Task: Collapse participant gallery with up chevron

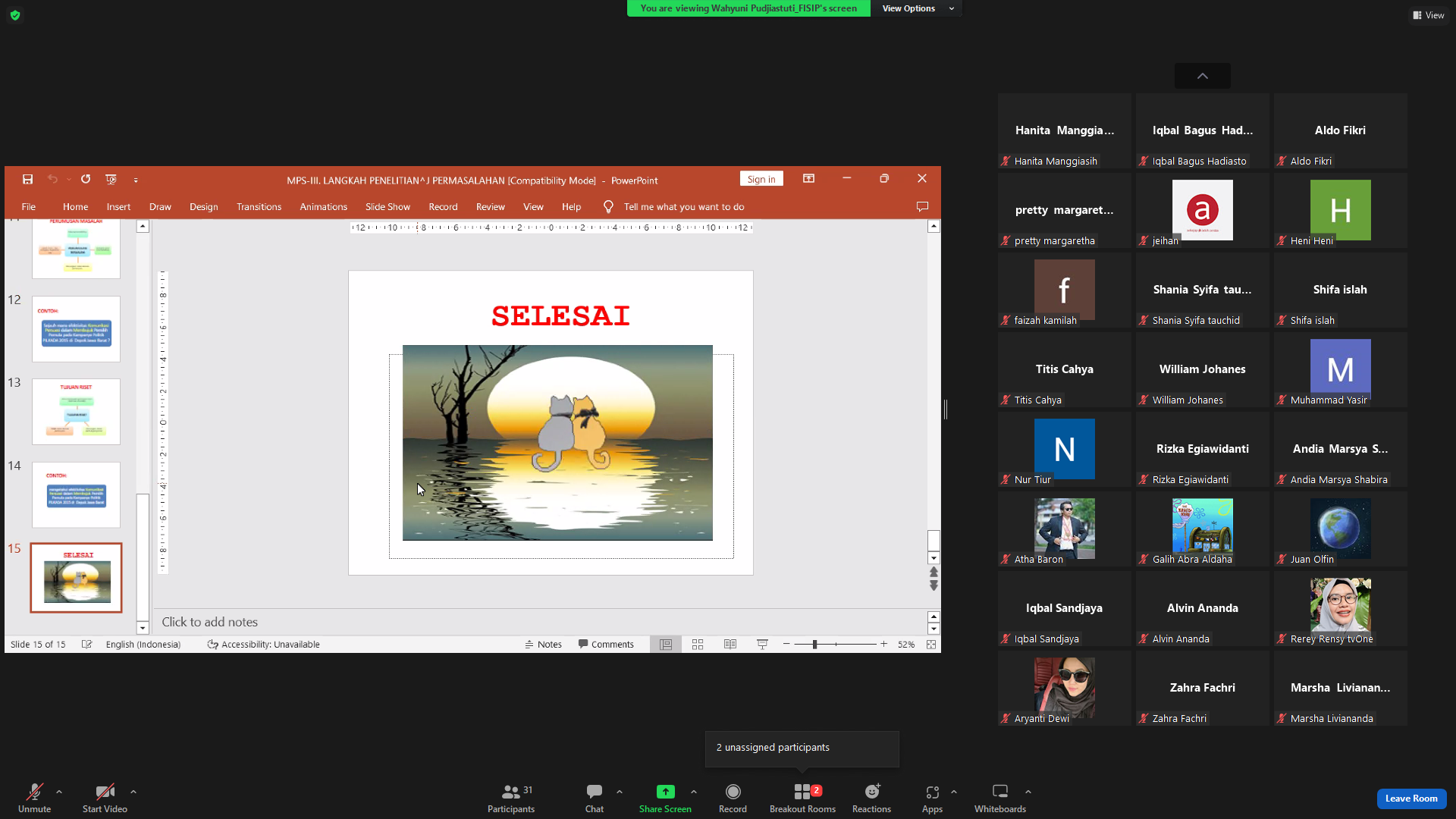Action: (x=1203, y=76)
